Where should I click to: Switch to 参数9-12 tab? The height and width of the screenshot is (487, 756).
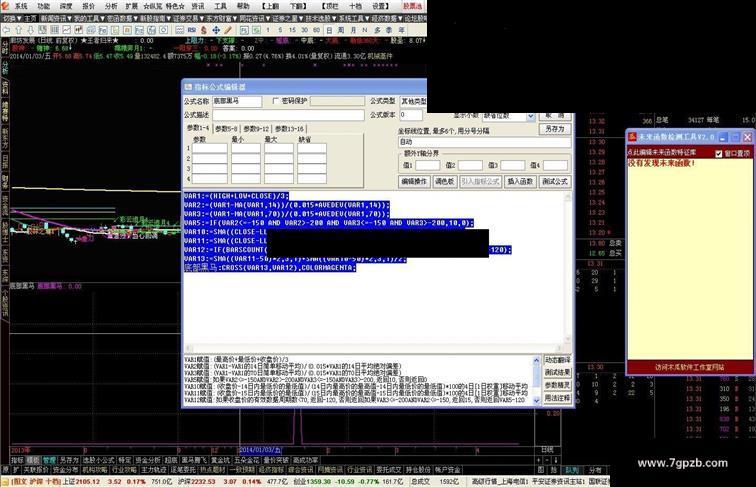[x=256, y=129]
